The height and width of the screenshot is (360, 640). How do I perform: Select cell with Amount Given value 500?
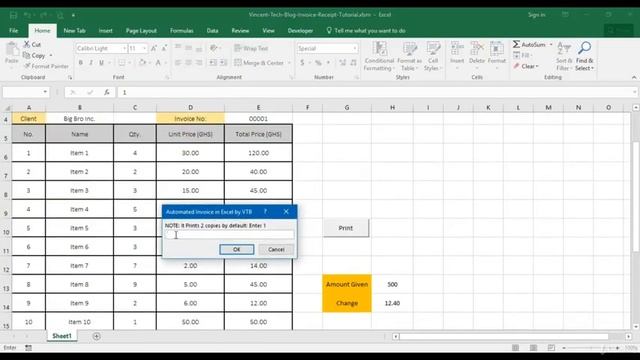(x=392, y=284)
